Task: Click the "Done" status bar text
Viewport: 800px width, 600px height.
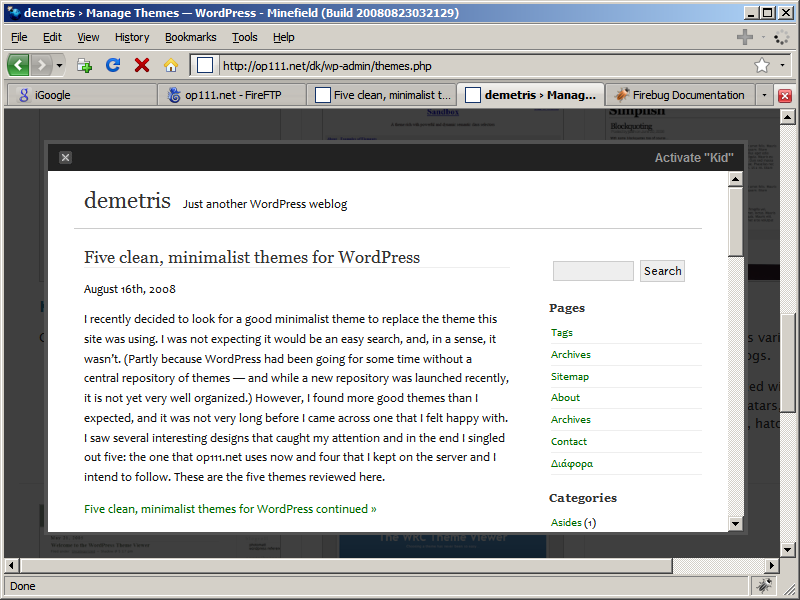Action: (23, 586)
